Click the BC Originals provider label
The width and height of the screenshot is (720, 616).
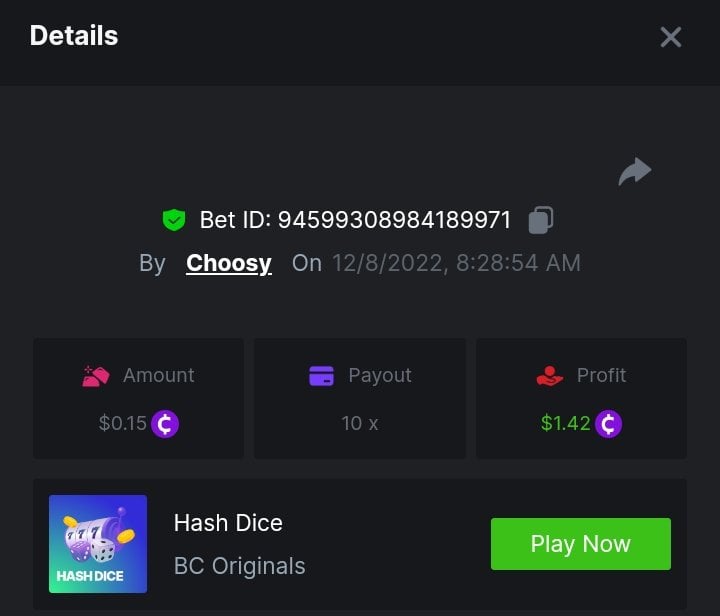(239, 566)
